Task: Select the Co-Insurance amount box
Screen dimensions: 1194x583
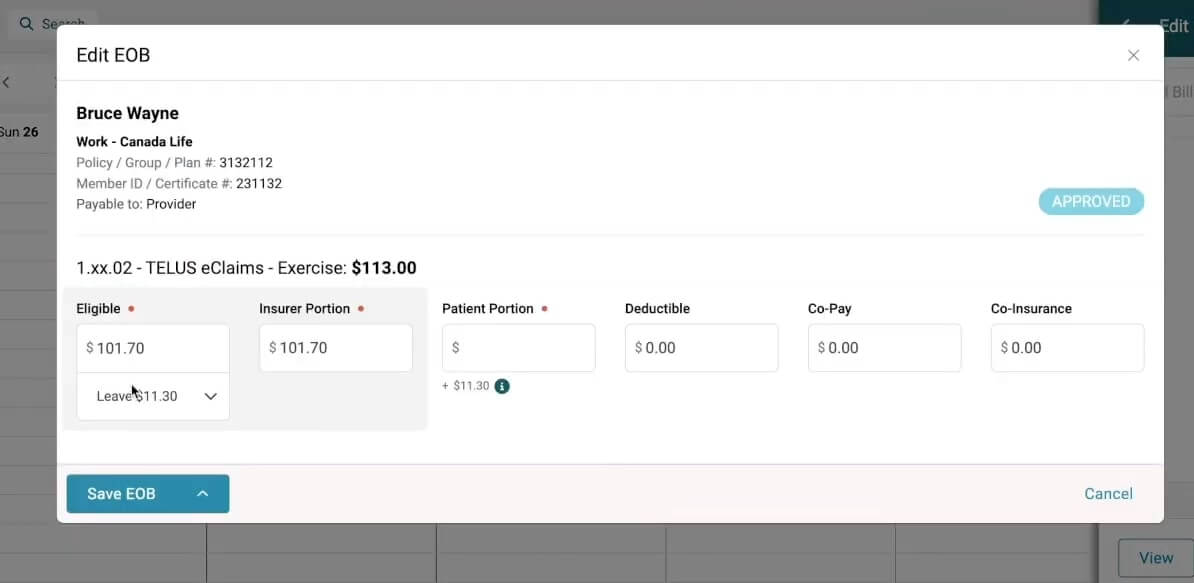Action: [x=1067, y=347]
